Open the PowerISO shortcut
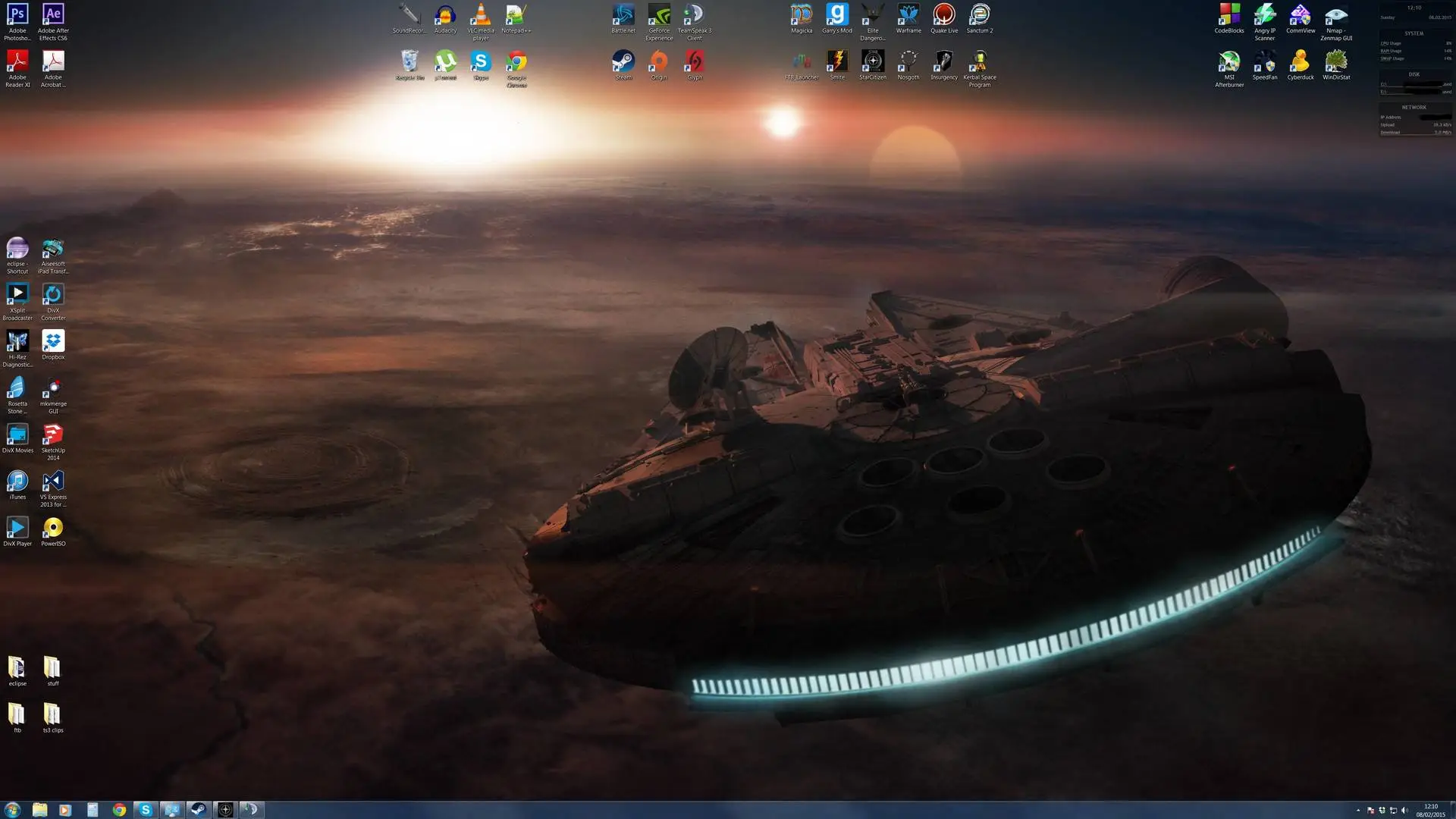Screen dimensions: 1456x819 click(53, 532)
